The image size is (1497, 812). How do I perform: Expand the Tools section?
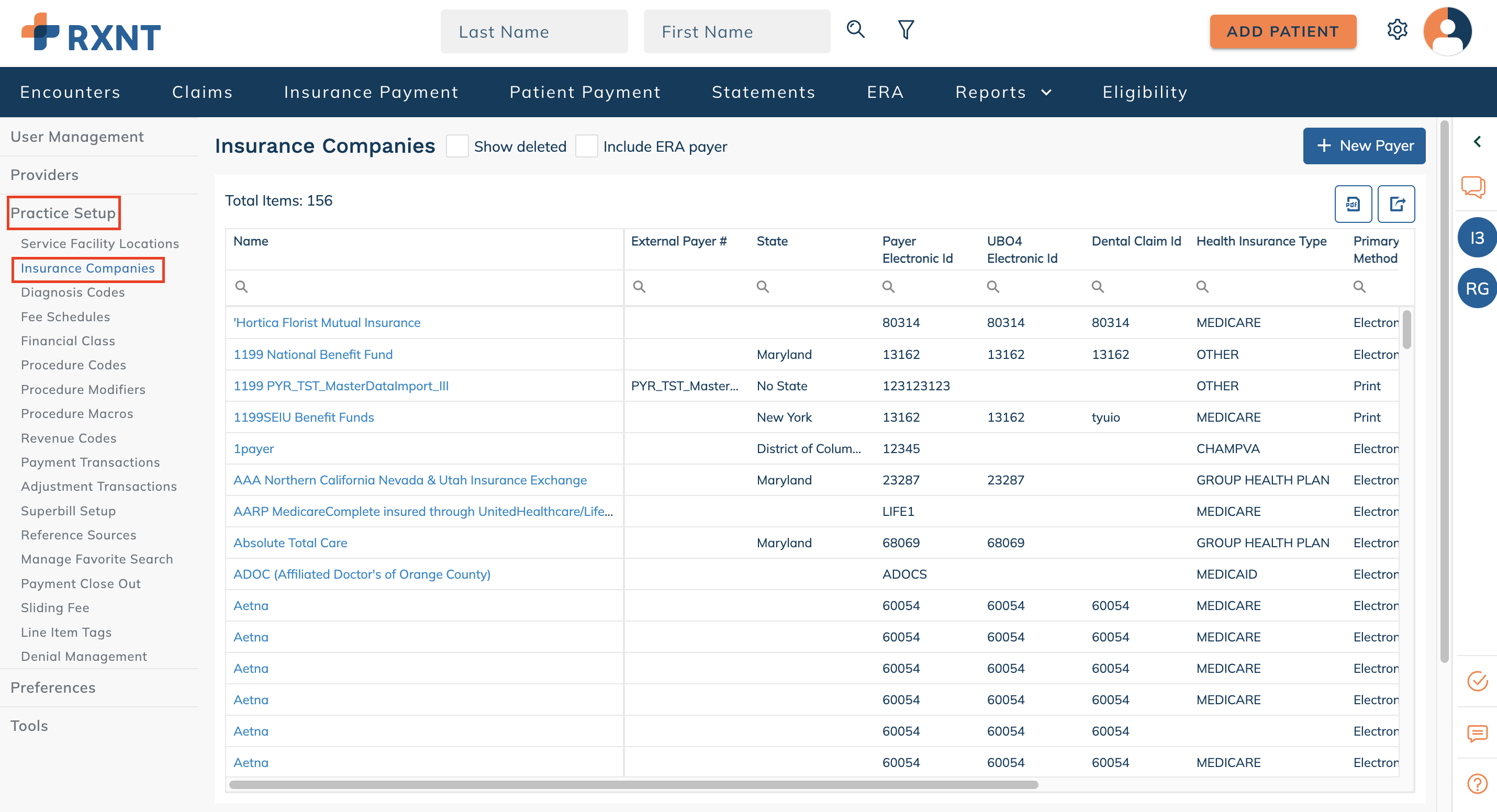[x=29, y=726]
